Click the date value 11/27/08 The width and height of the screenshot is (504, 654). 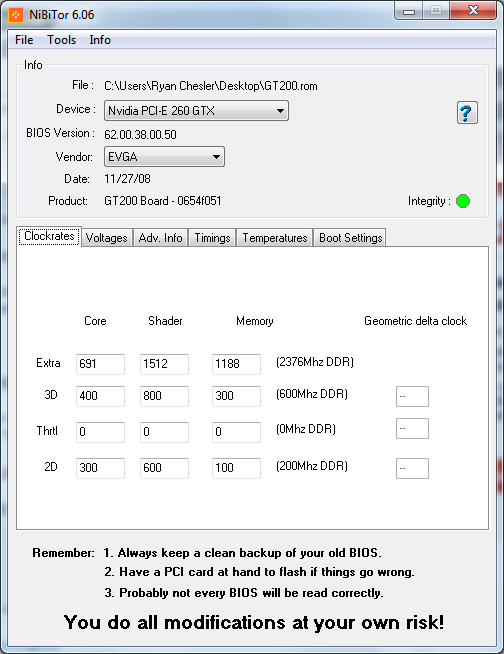pyautogui.click(x=127, y=179)
